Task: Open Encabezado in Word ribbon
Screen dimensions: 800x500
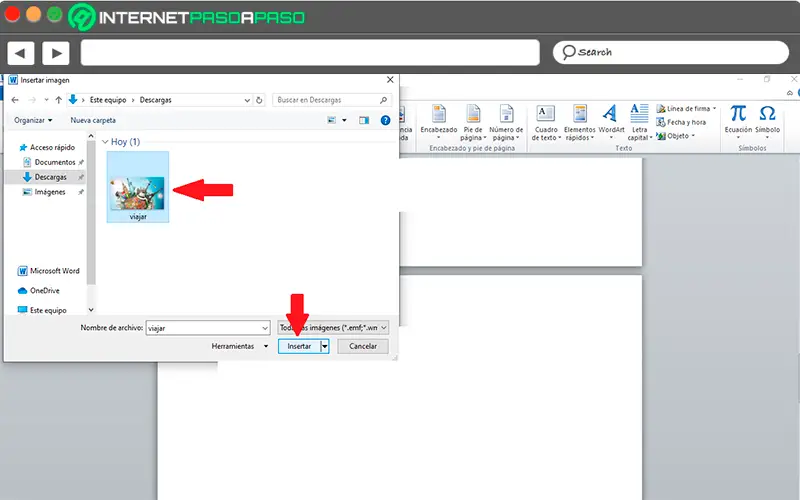Action: pos(439,121)
